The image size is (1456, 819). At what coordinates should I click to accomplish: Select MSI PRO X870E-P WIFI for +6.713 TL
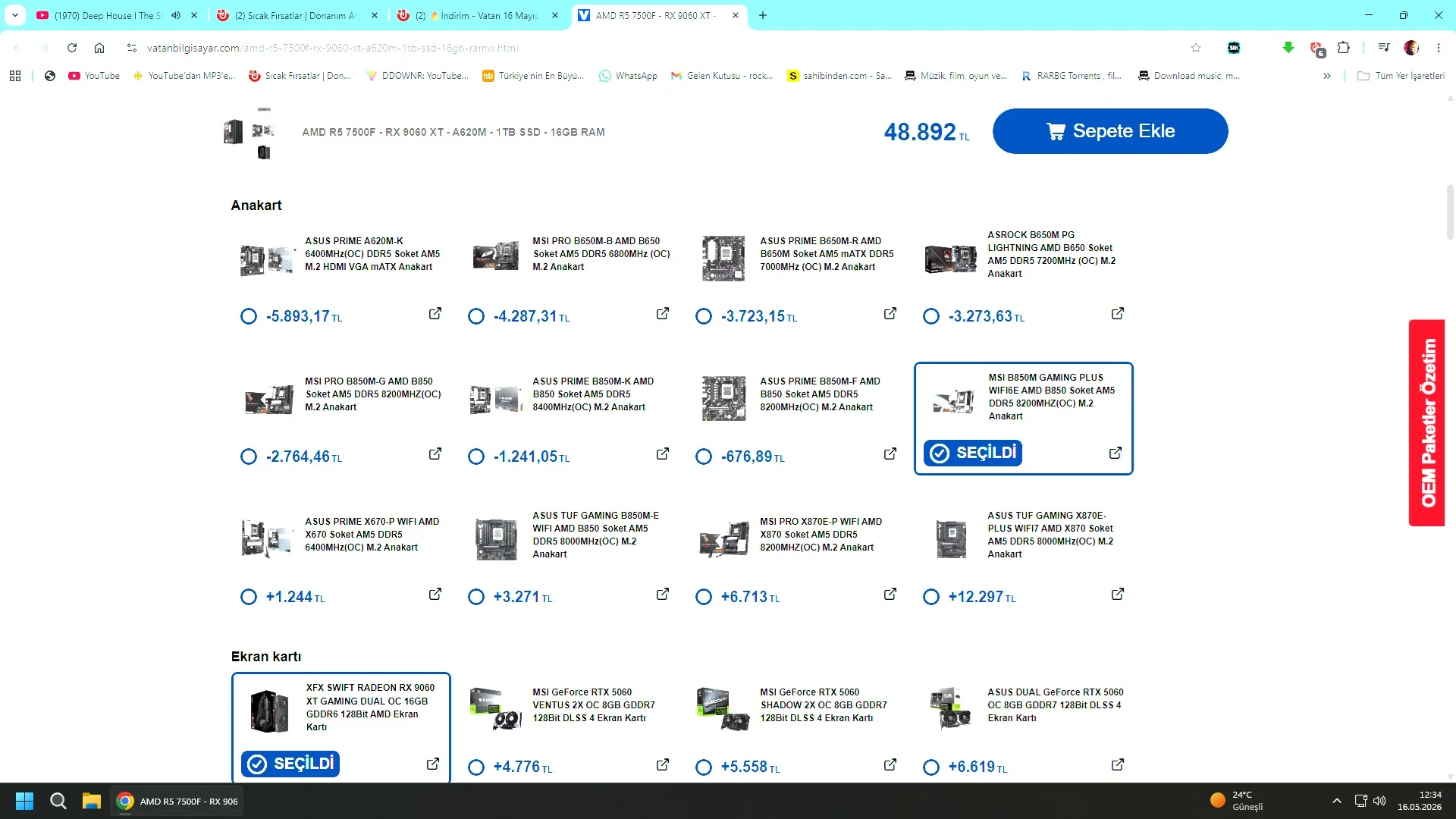point(704,597)
